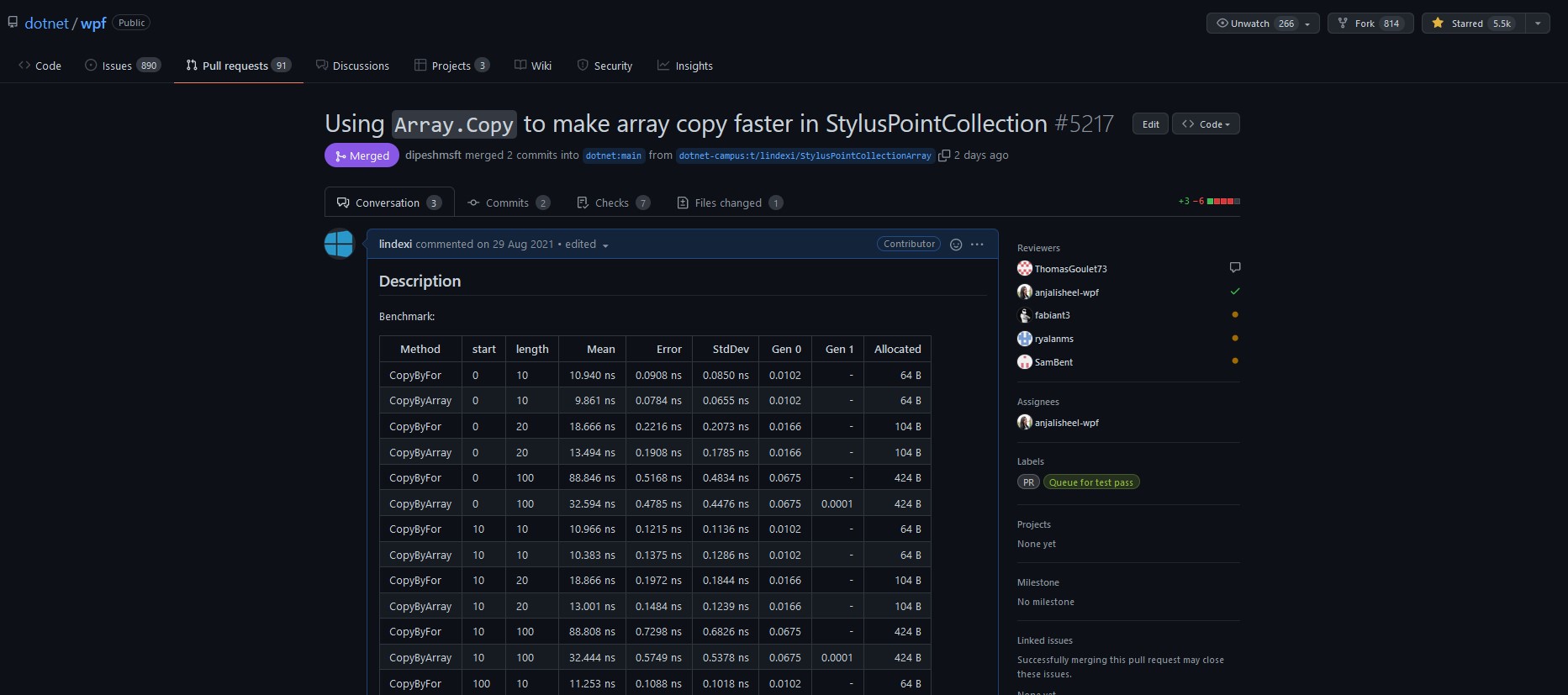This screenshot has height=695, width=1568.
Task: Click the SamBent reviewer avatar
Action: click(1024, 362)
